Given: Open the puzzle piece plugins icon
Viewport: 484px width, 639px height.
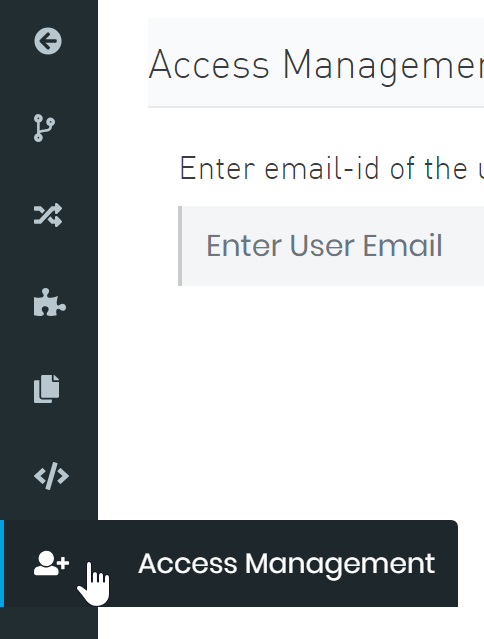Looking at the screenshot, I should [x=49, y=302].
